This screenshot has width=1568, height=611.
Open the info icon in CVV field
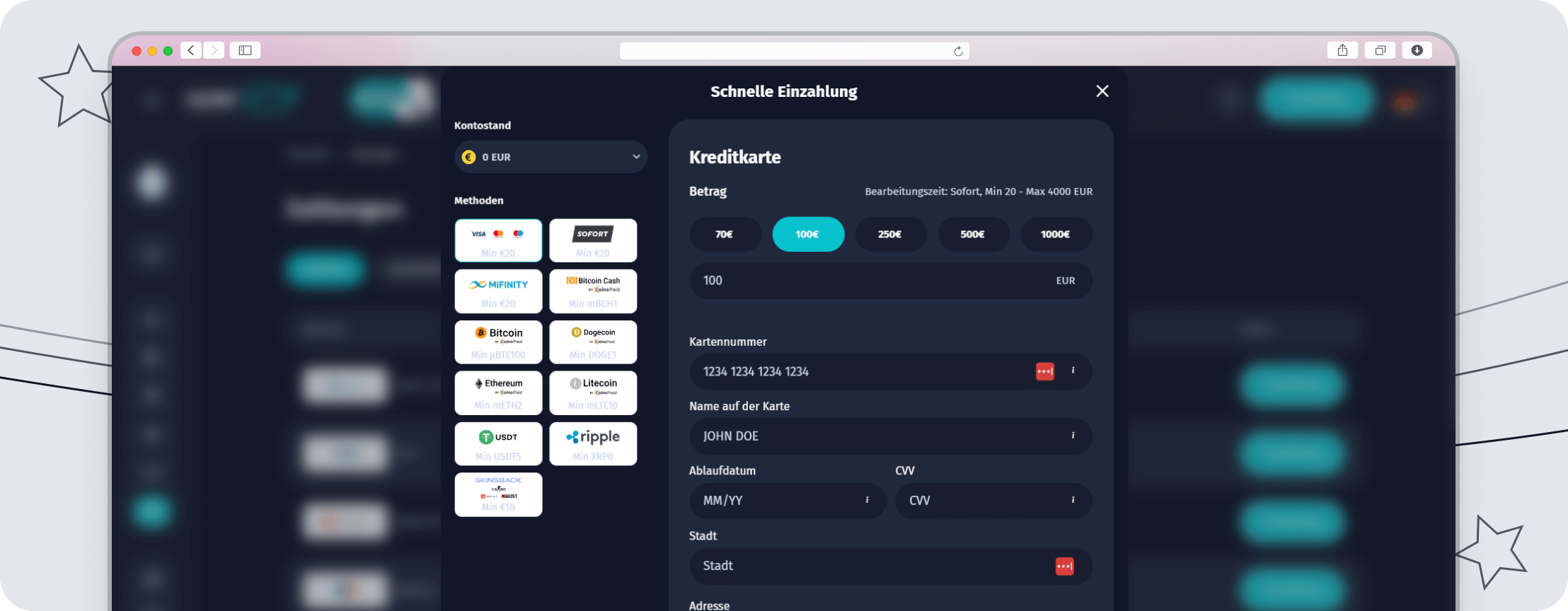click(x=1073, y=500)
